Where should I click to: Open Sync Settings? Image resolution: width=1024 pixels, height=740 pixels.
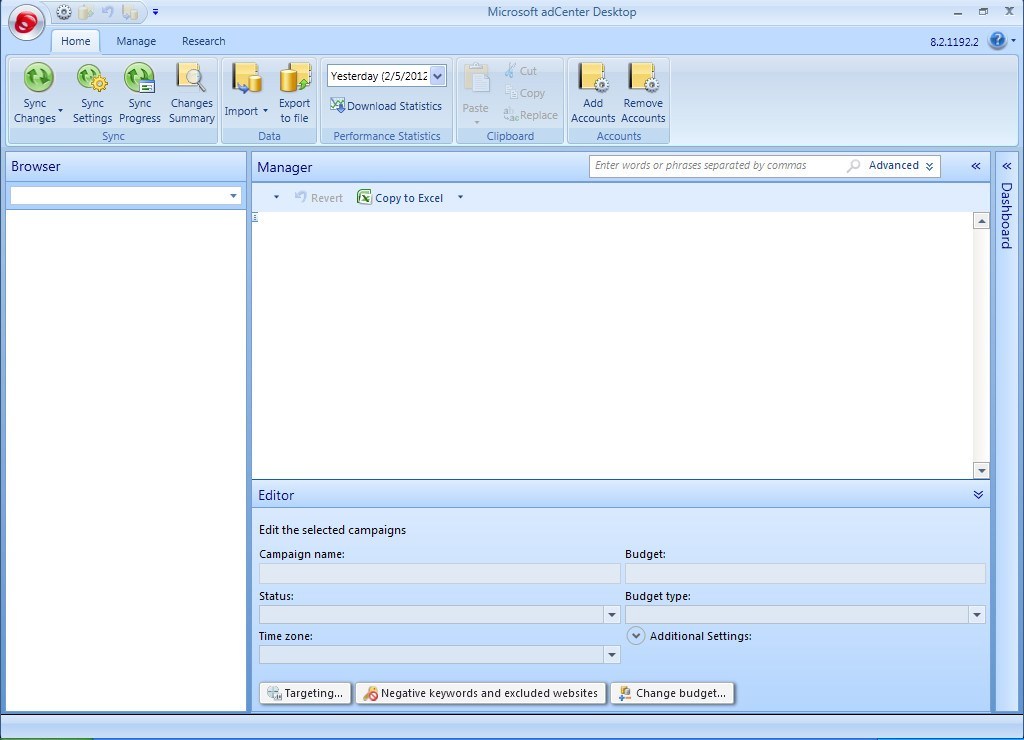(92, 93)
